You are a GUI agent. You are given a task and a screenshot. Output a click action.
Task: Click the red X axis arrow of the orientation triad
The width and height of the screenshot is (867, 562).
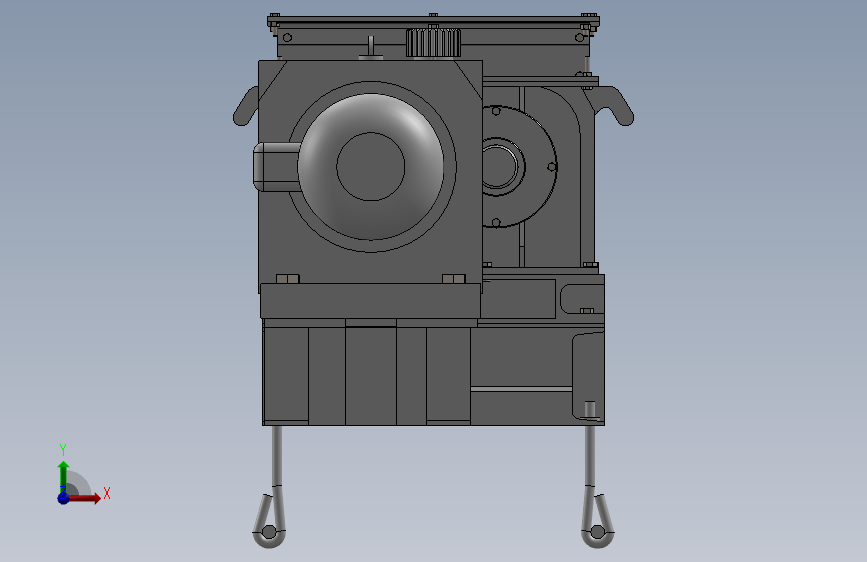tap(84, 498)
